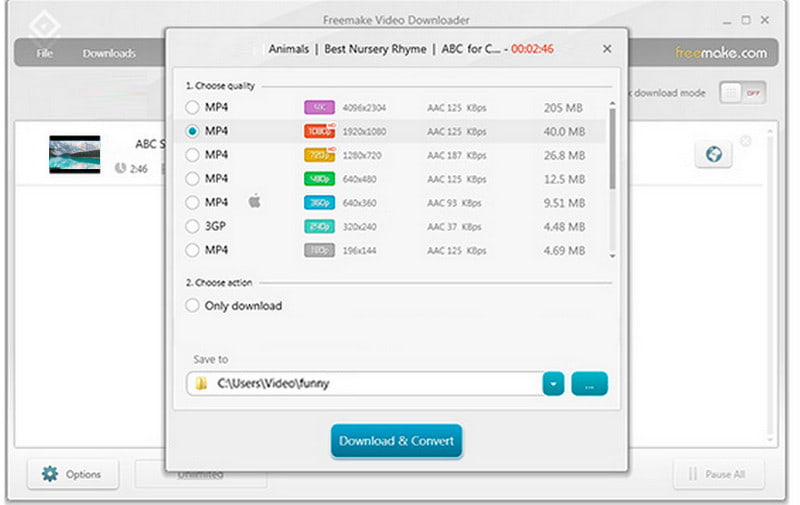Click the globe icon on the video row
The width and height of the screenshot is (800, 505).
(x=713, y=154)
